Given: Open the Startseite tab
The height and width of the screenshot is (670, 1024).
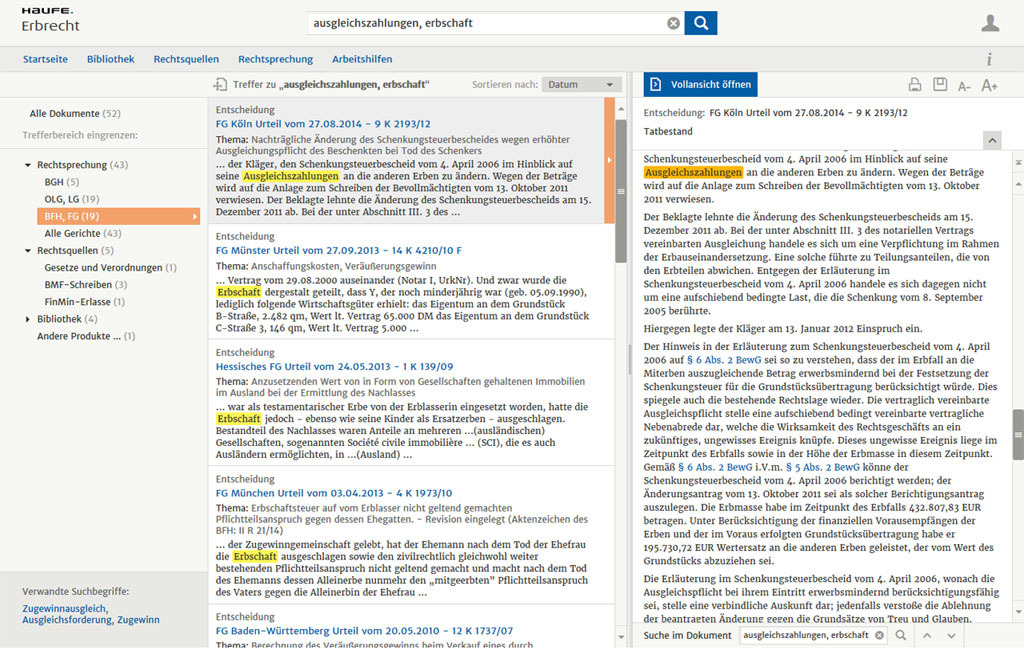Looking at the screenshot, I should [45, 59].
